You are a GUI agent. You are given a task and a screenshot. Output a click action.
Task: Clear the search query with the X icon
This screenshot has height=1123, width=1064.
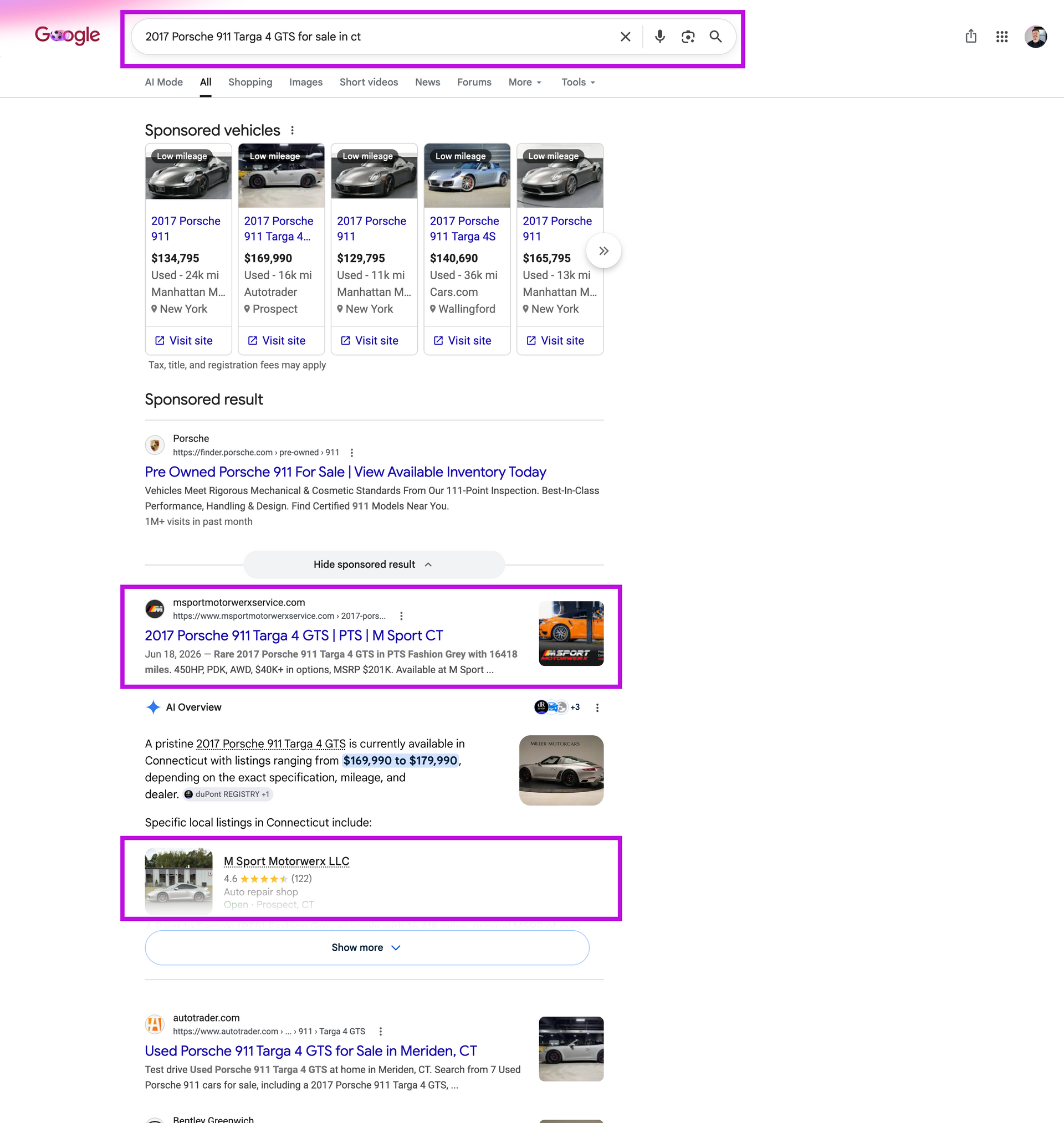tap(625, 37)
